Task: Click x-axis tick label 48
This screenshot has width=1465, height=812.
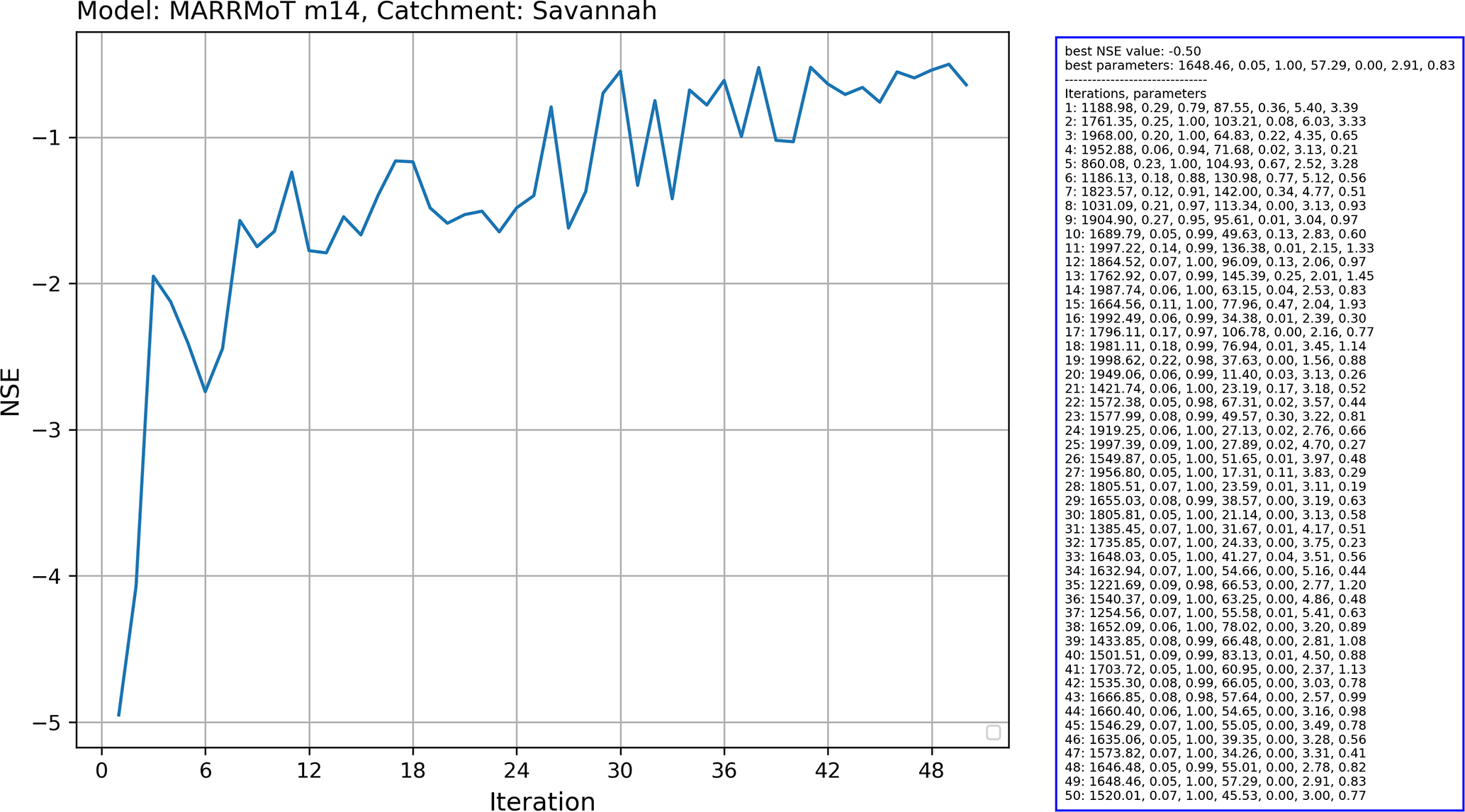Action: pos(931,771)
